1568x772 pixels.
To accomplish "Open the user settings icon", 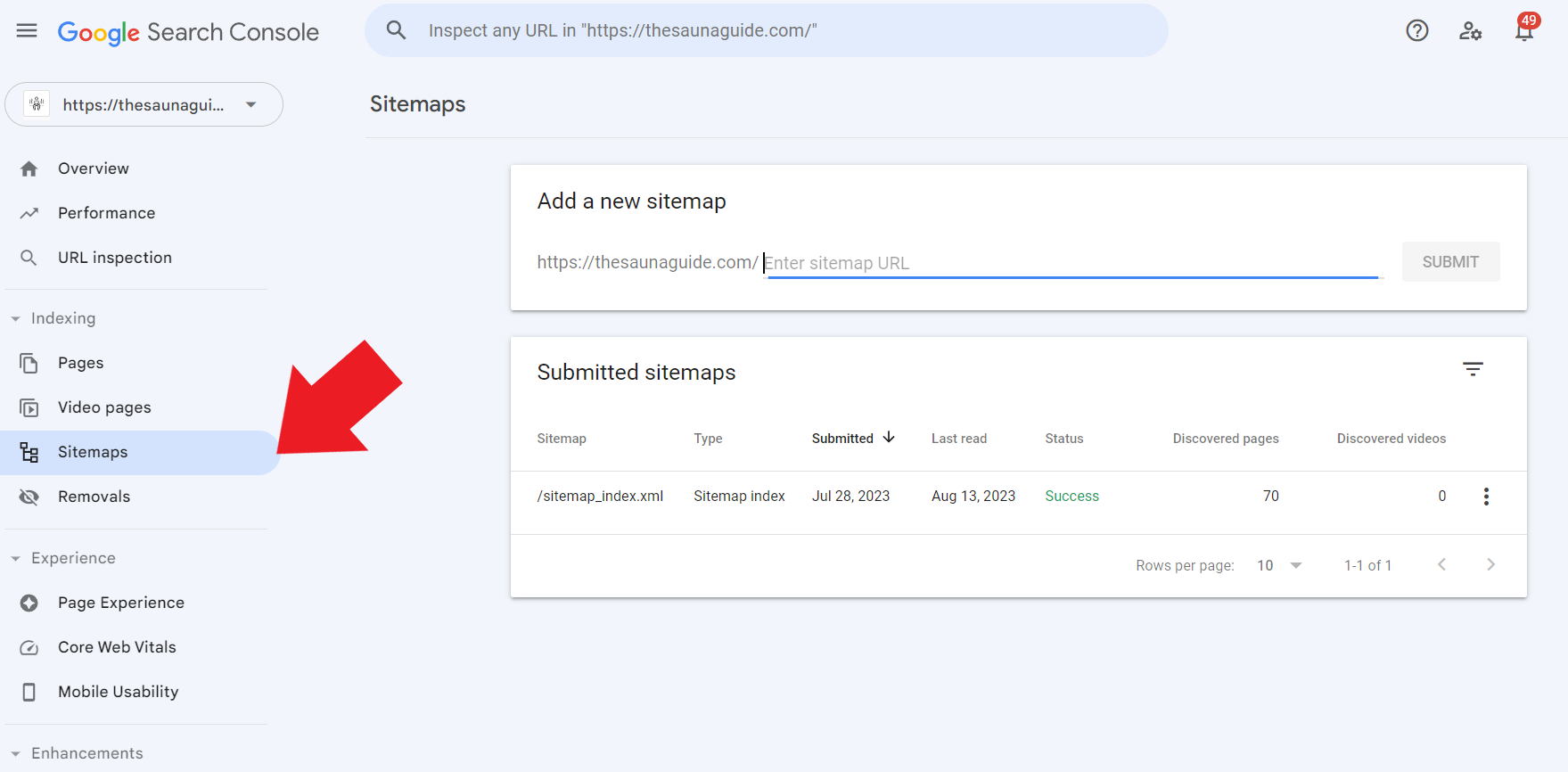I will [x=1471, y=31].
